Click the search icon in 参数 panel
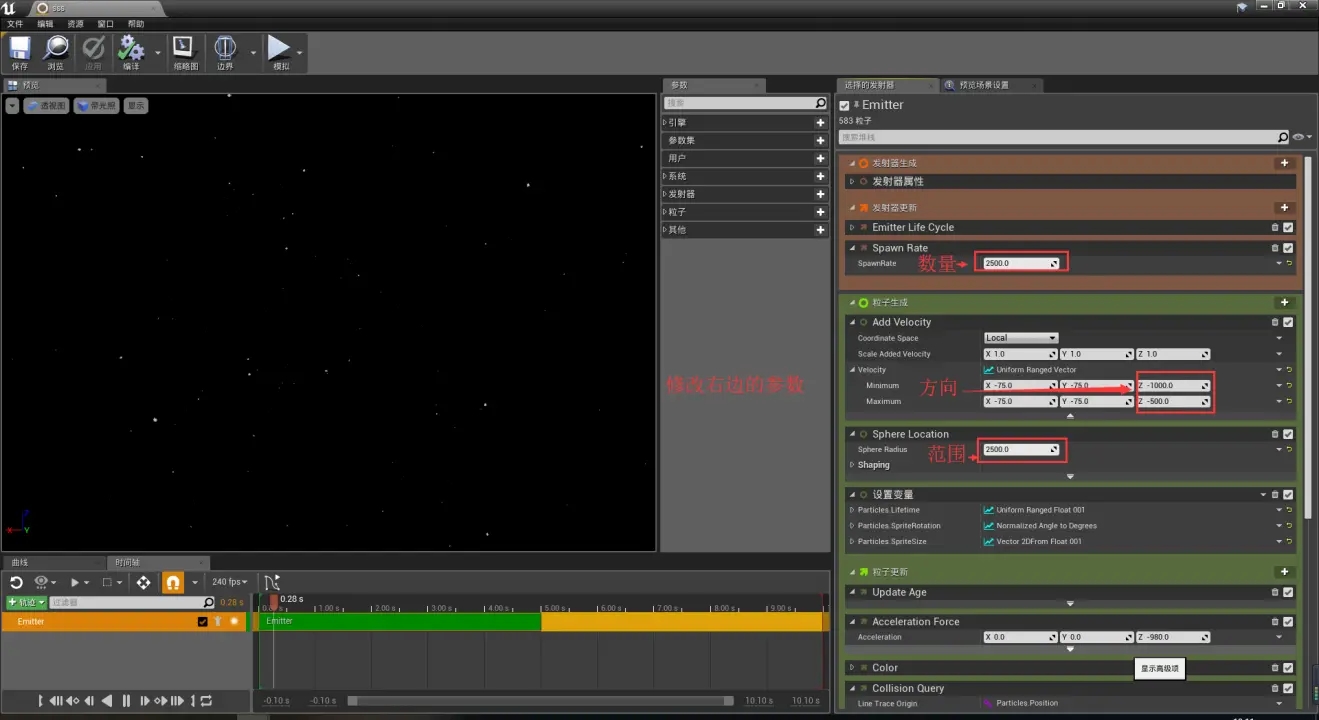The width and height of the screenshot is (1319, 720). [820, 103]
